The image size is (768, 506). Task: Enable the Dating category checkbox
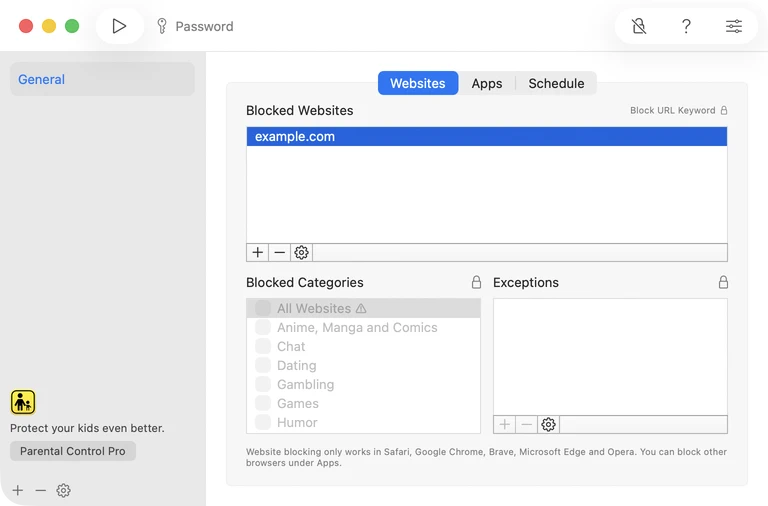tap(263, 366)
